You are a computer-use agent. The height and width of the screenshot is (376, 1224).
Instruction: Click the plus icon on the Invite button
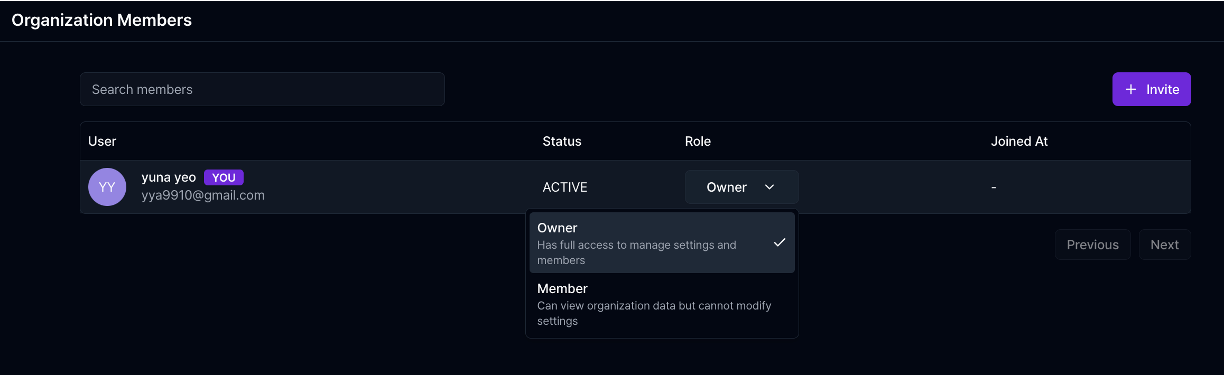click(x=1131, y=89)
